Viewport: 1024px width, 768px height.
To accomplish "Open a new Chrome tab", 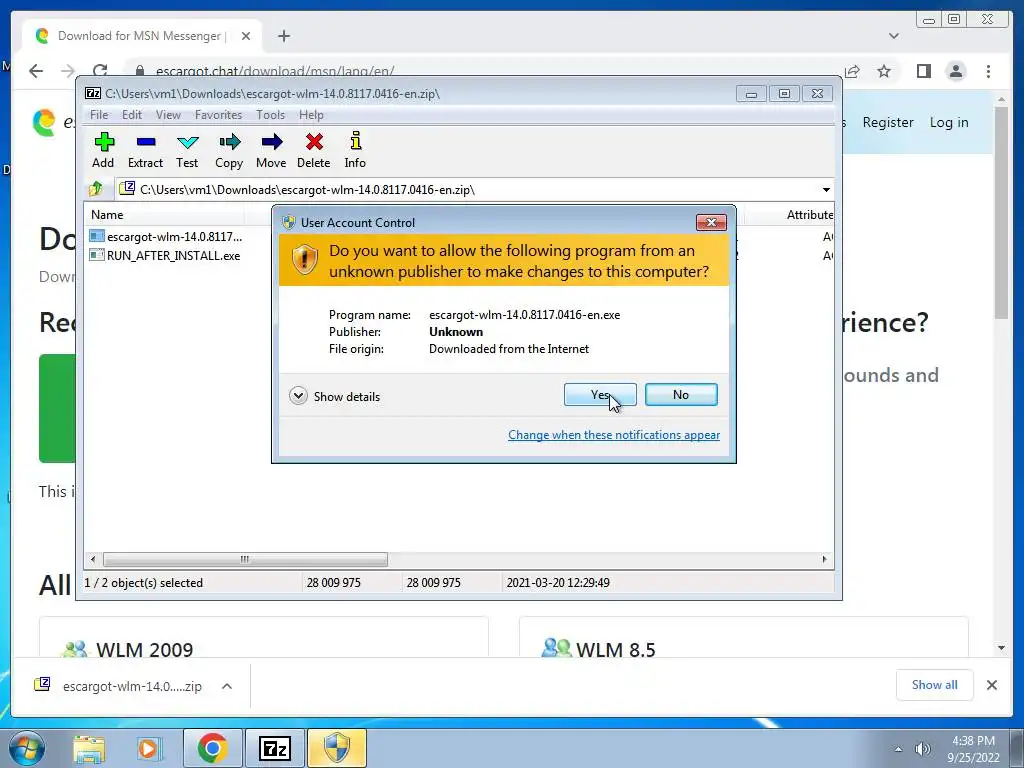I will [283, 36].
